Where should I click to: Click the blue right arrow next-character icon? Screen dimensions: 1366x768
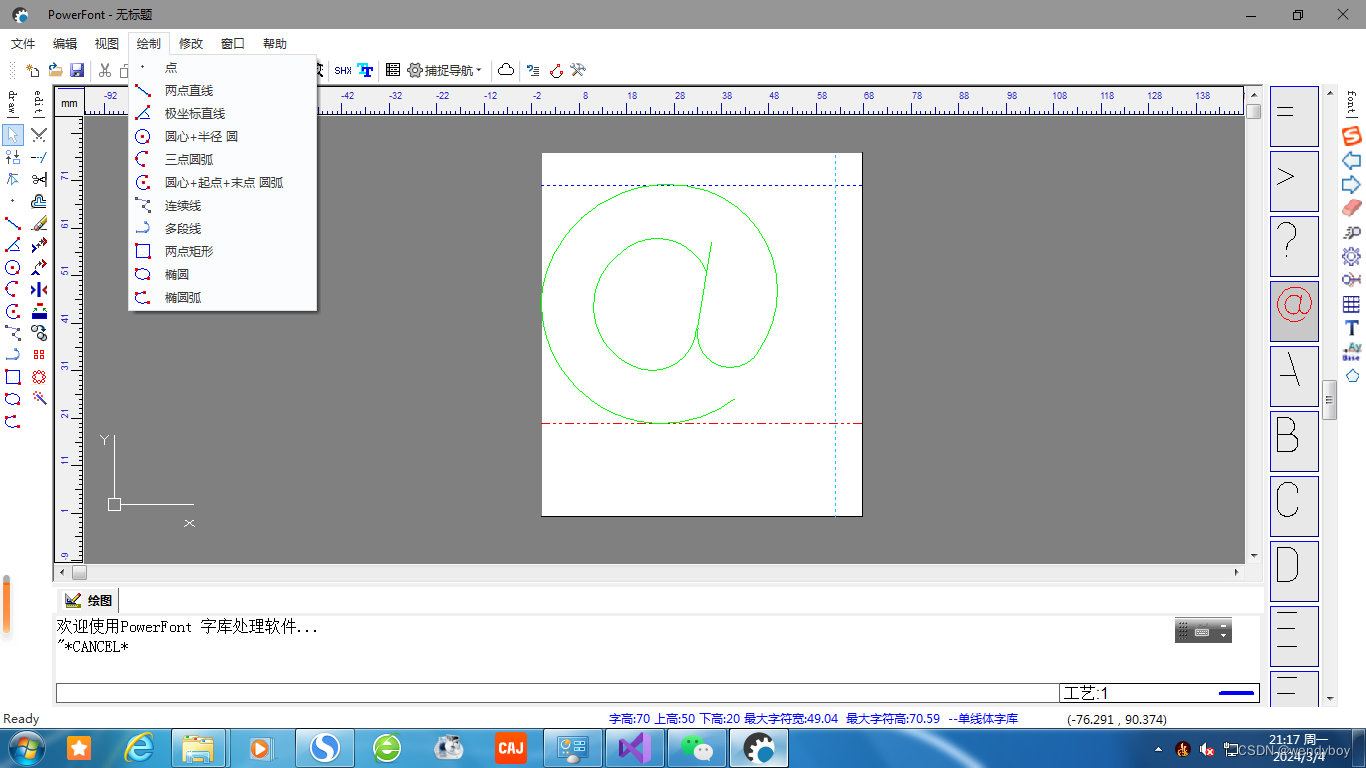coord(1352,184)
